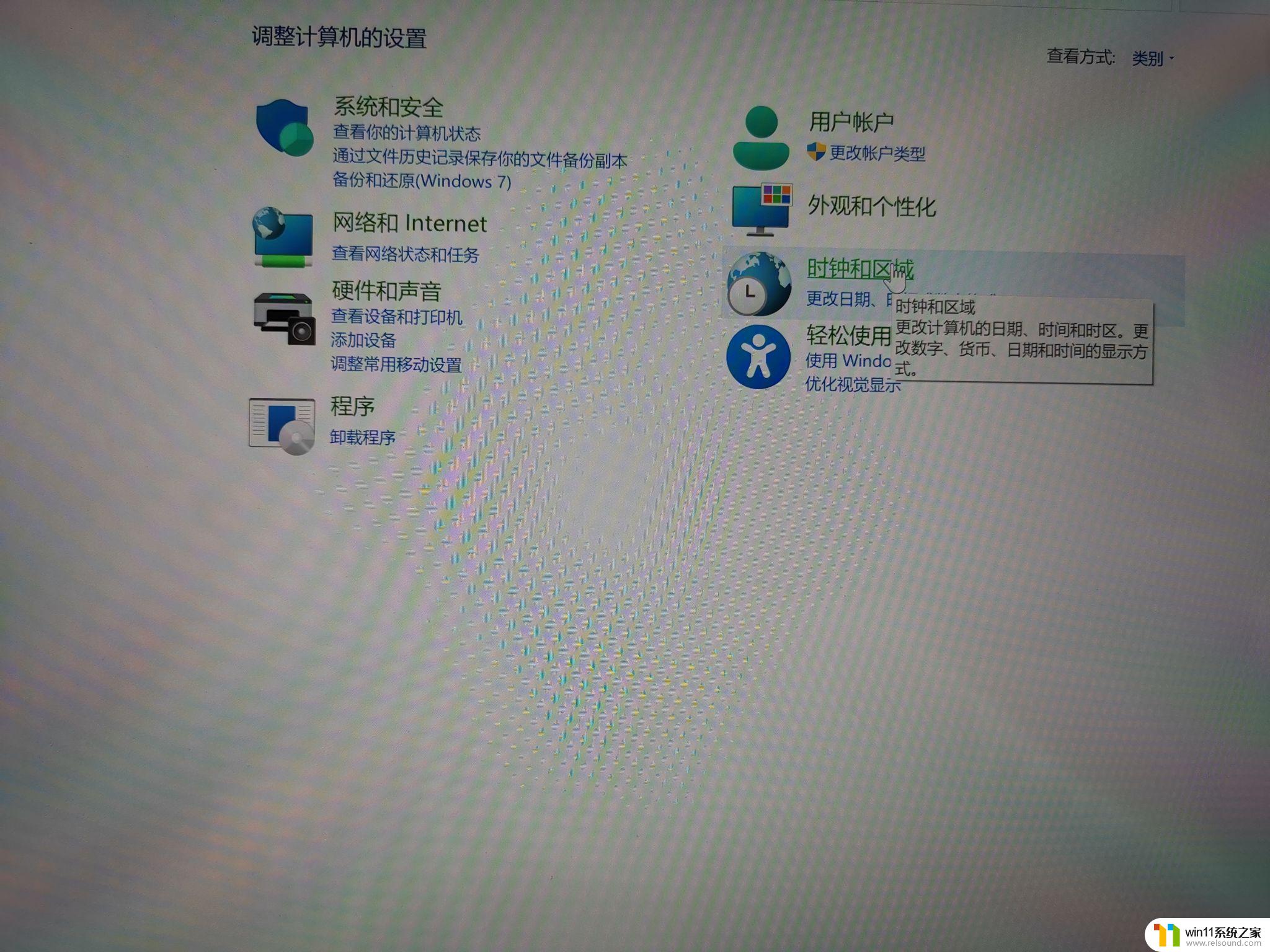Click the Network and Internet globe icon
The image size is (1270, 952).
[283, 237]
